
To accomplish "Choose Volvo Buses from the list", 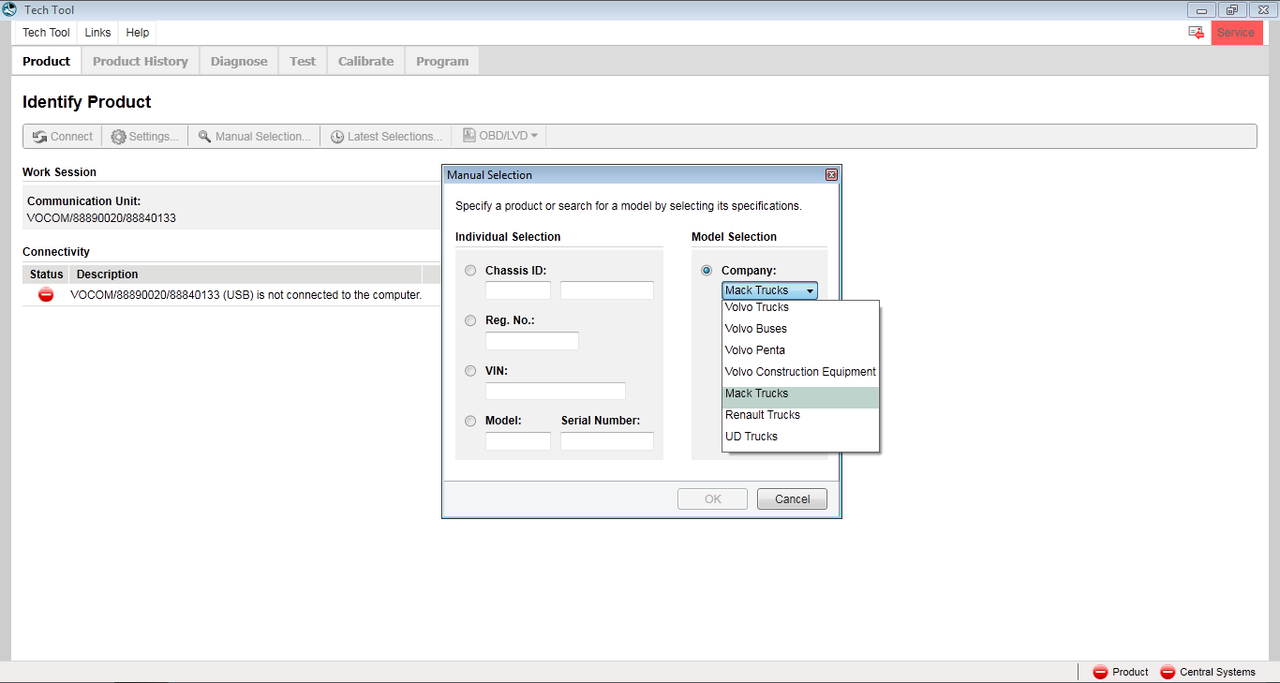I will click(800, 329).
